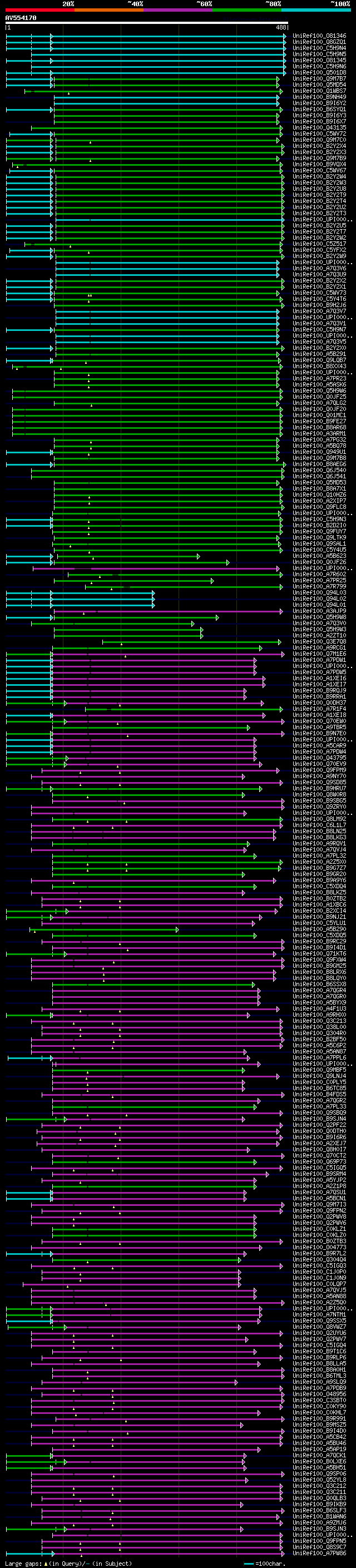356x1568 pixels.
Task: Open hit UniRef100_Q9FLC8
Action: click(x=319, y=507)
